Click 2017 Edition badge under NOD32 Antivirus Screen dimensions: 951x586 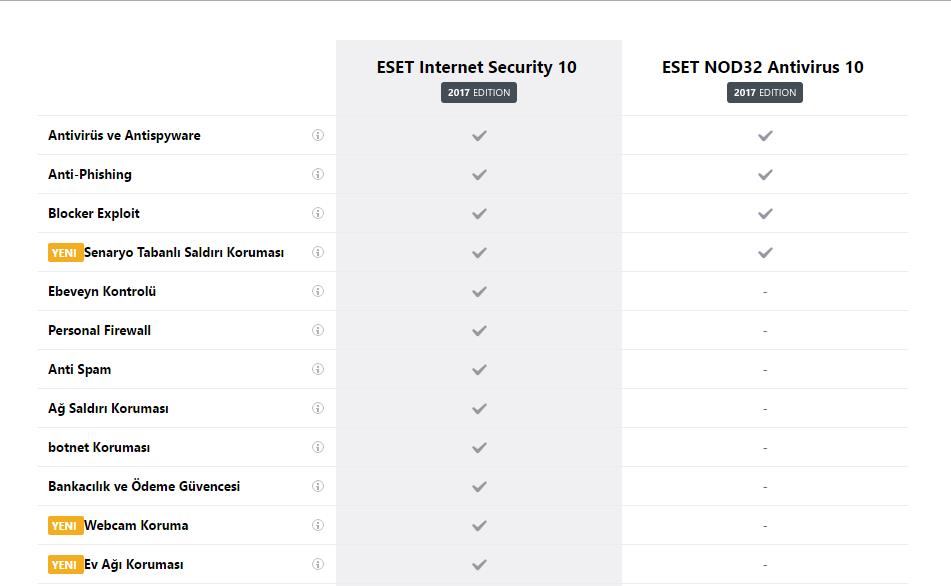(765, 93)
